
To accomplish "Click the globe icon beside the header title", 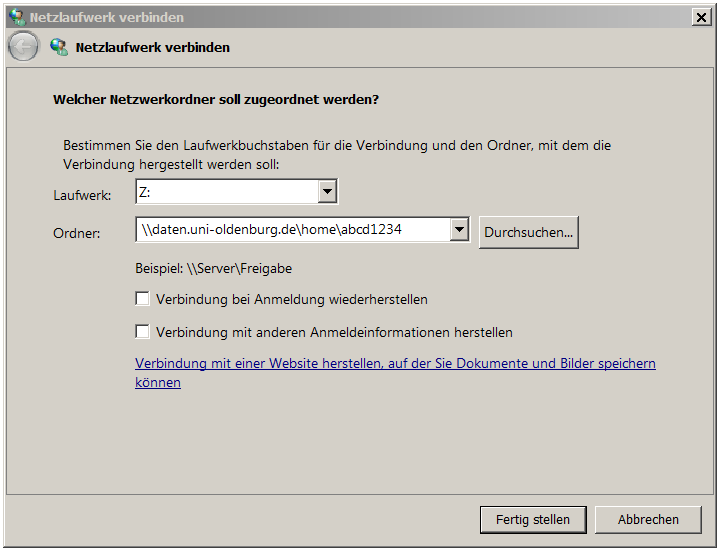I will (59, 47).
